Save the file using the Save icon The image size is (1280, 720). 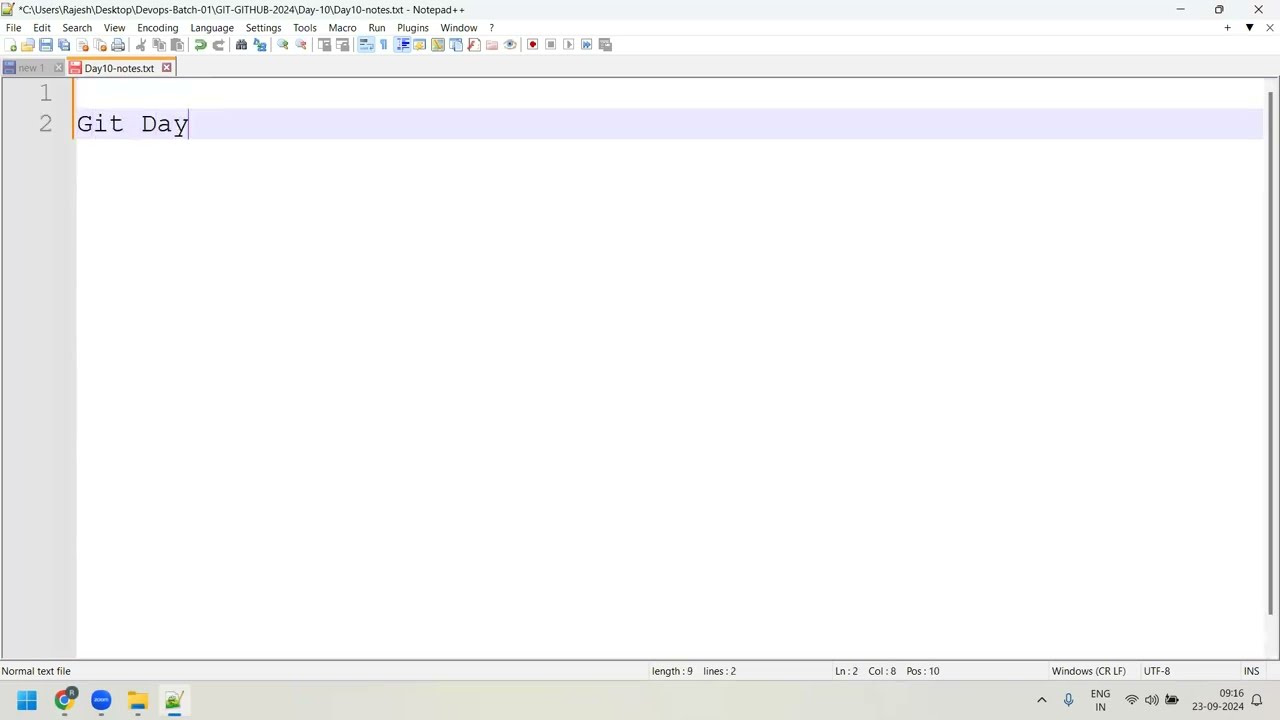(x=46, y=45)
